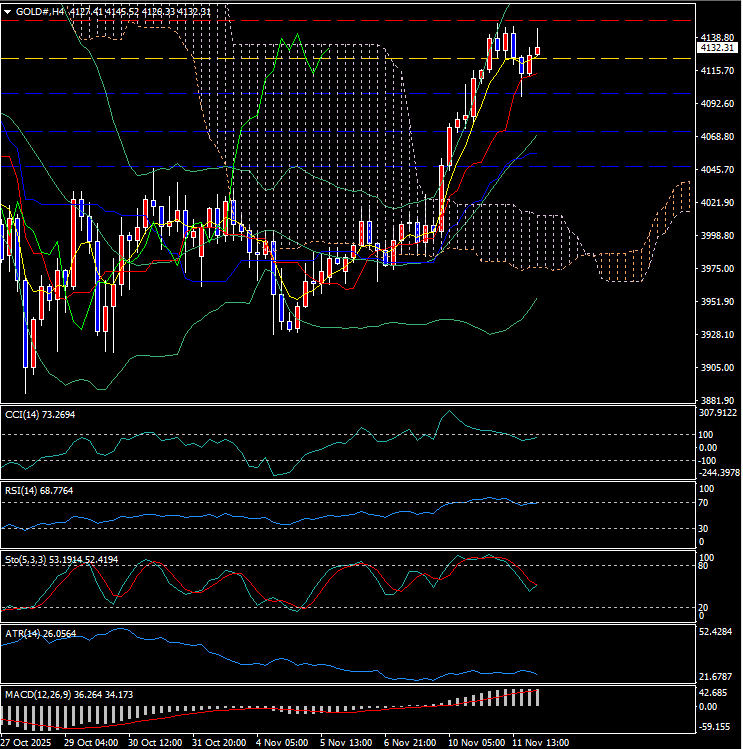Viewport: 743px width, 749px height.
Task: Click the latest red candlestick on the chart
Action: [538, 50]
